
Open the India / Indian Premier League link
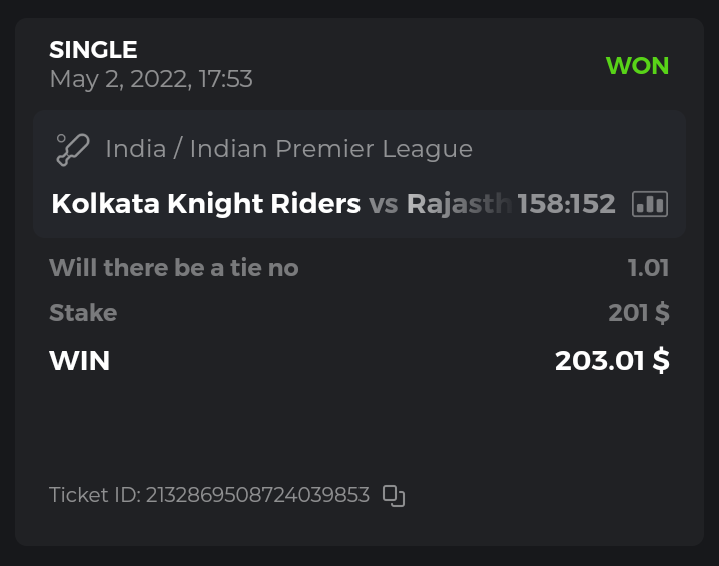288,150
